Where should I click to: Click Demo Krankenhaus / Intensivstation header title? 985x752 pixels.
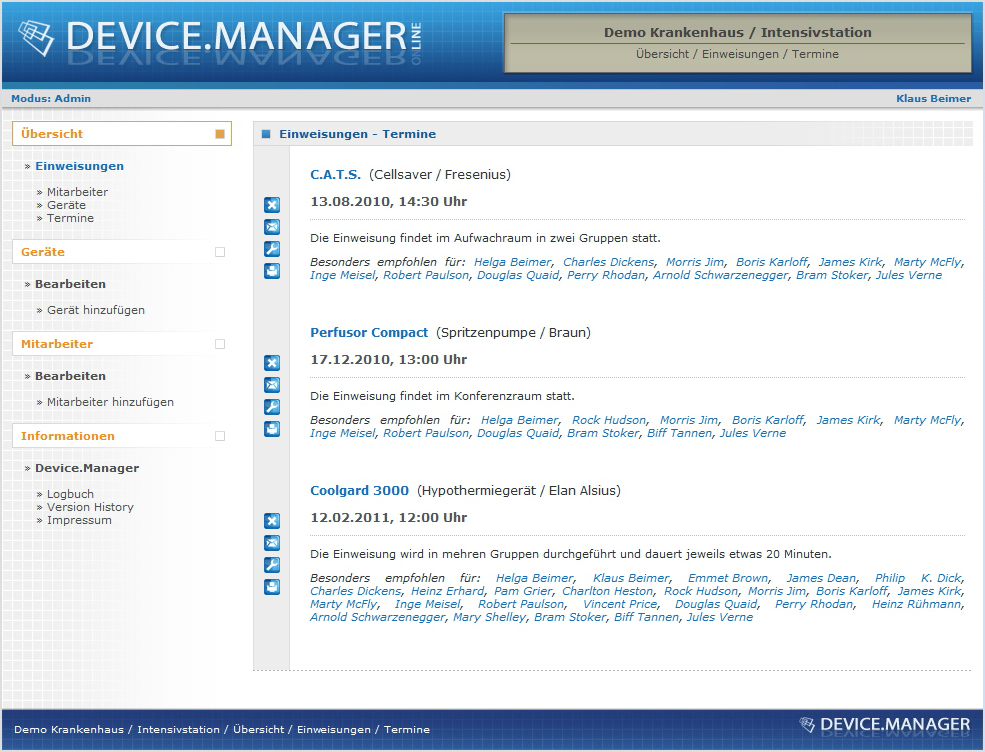point(737,32)
